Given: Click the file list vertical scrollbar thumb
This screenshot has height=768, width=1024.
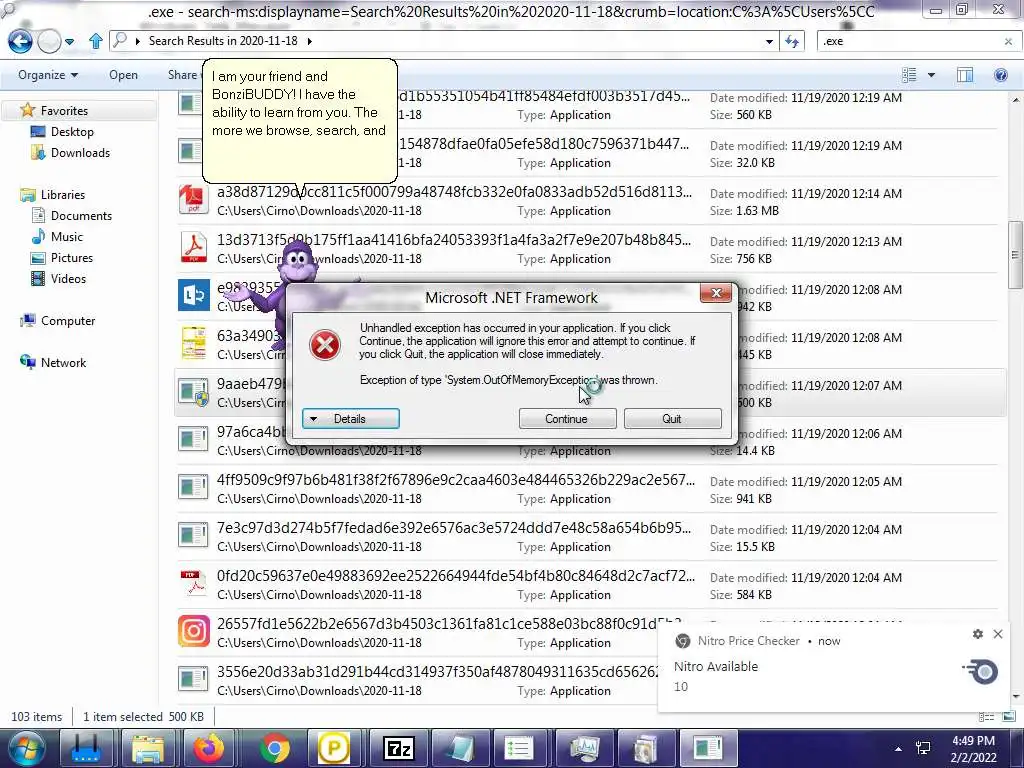Looking at the screenshot, I should [1015, 255].
